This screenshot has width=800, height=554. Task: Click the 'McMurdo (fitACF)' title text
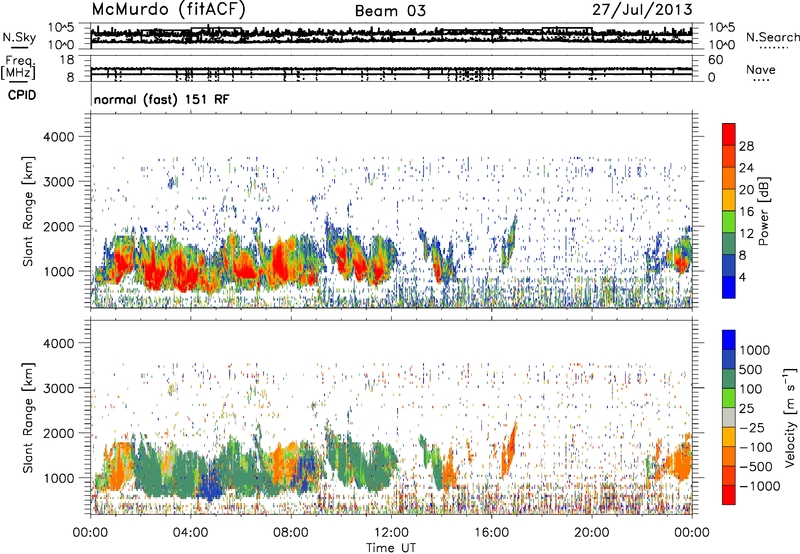tap(168, 10)
